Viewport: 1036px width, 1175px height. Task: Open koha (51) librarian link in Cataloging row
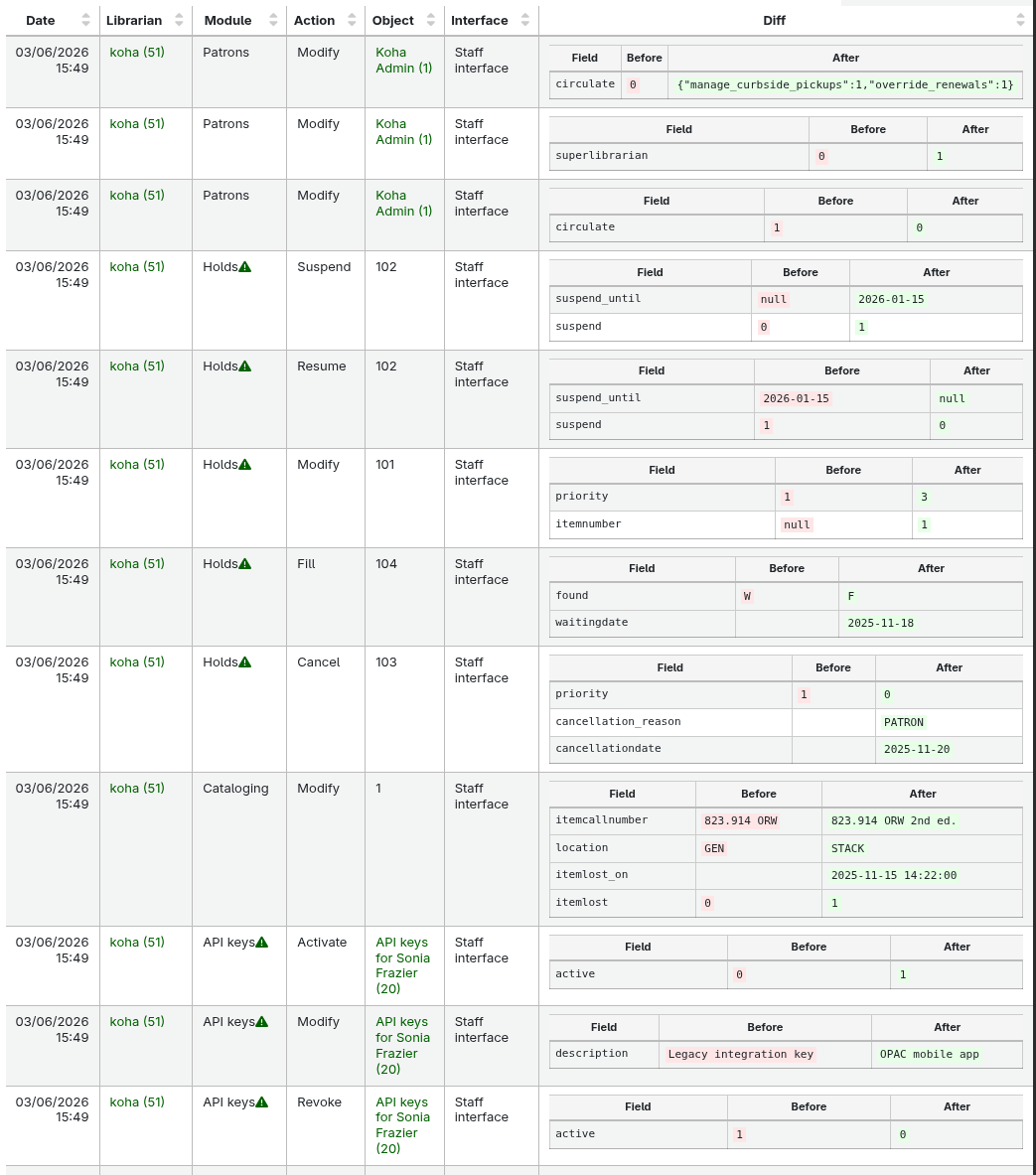click(x=137, y=789)
